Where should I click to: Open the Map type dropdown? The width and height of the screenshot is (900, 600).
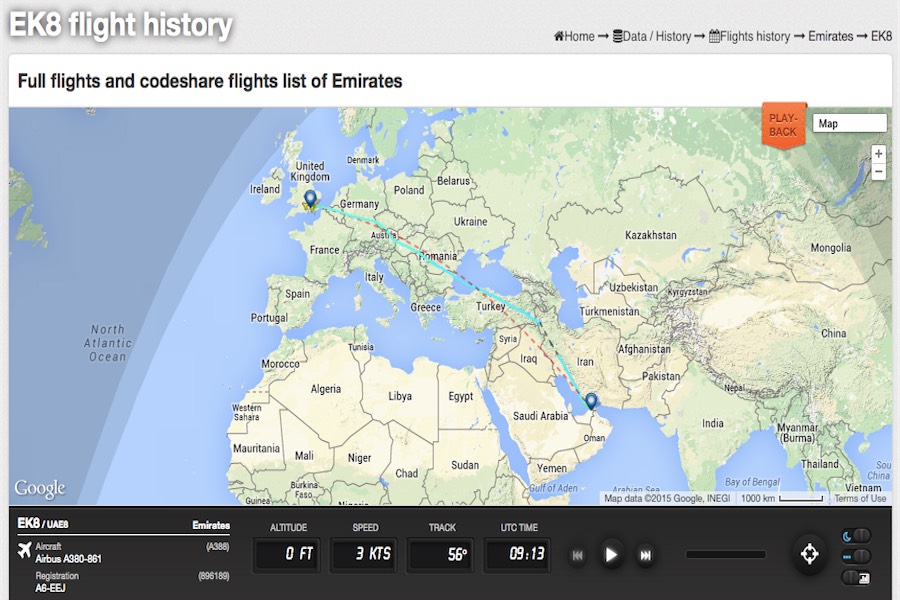pyautogui.click(x=849, y=123)
